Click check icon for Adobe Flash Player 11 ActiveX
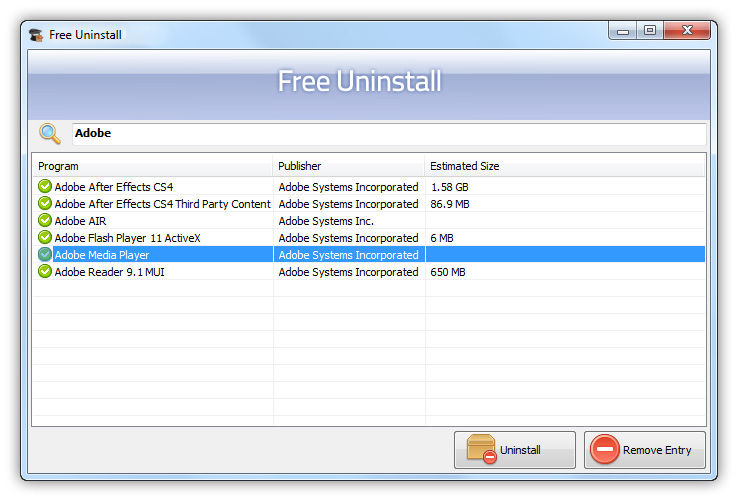Screen dimensions: 738x501 click(x=45, y=237)
